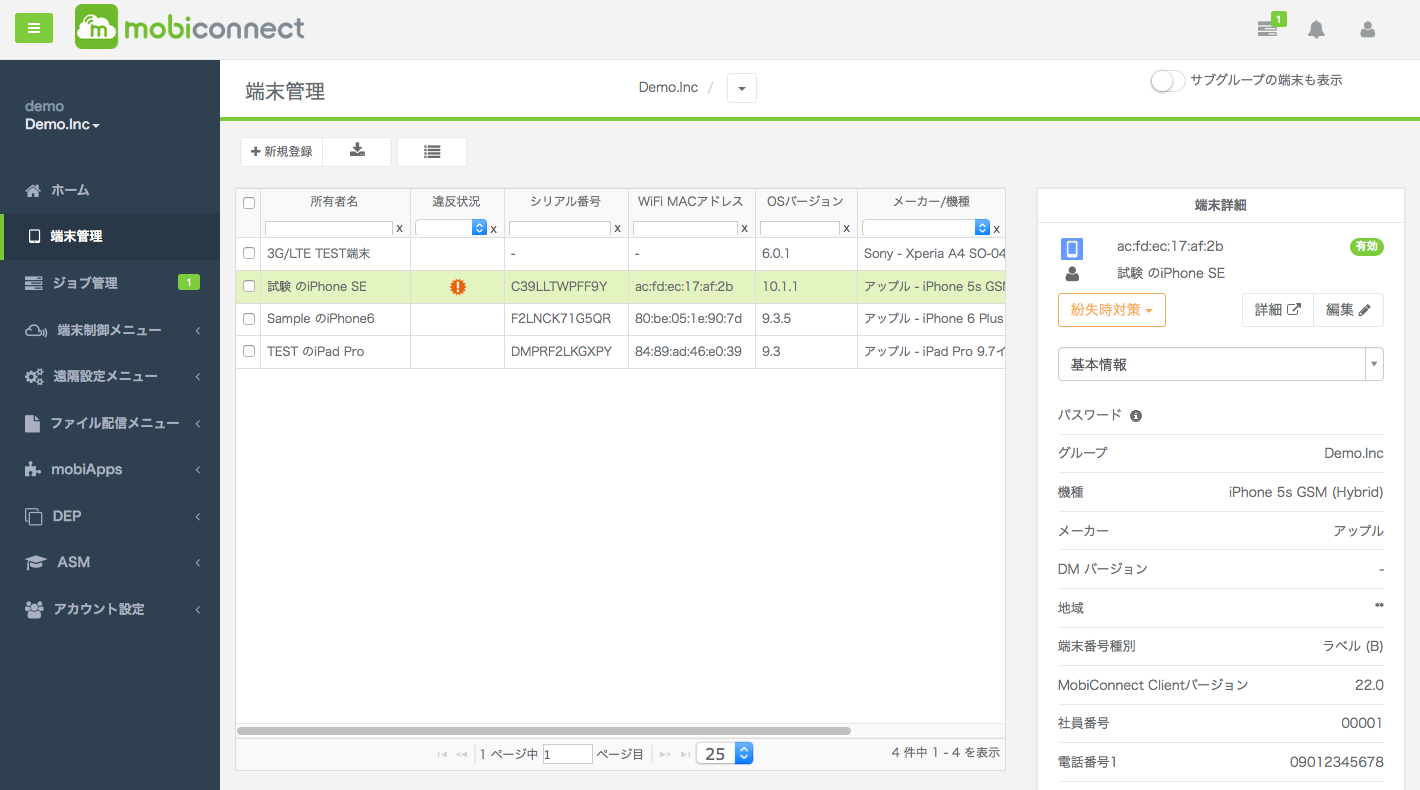
Task: Click Demo.Inc in the breadcrumb
Action: point(668,88)
